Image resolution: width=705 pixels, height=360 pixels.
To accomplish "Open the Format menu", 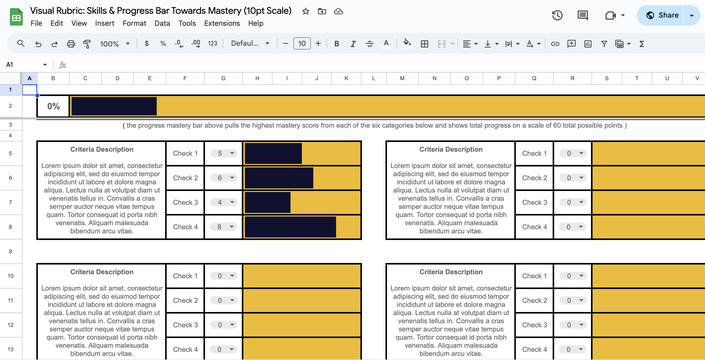I will [x=134, y=23].
